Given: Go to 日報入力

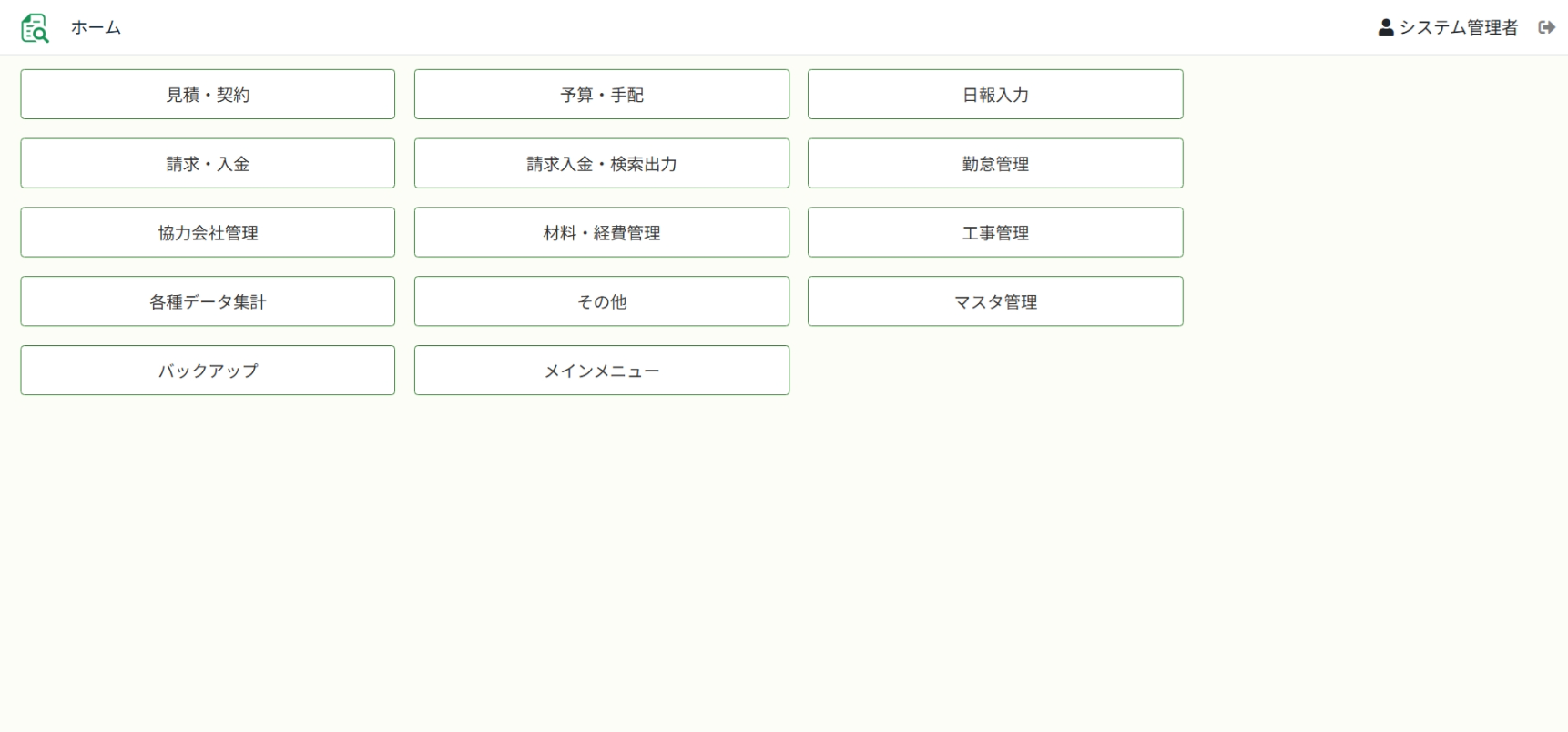Looking at the screenshot, I should (994, 95).
